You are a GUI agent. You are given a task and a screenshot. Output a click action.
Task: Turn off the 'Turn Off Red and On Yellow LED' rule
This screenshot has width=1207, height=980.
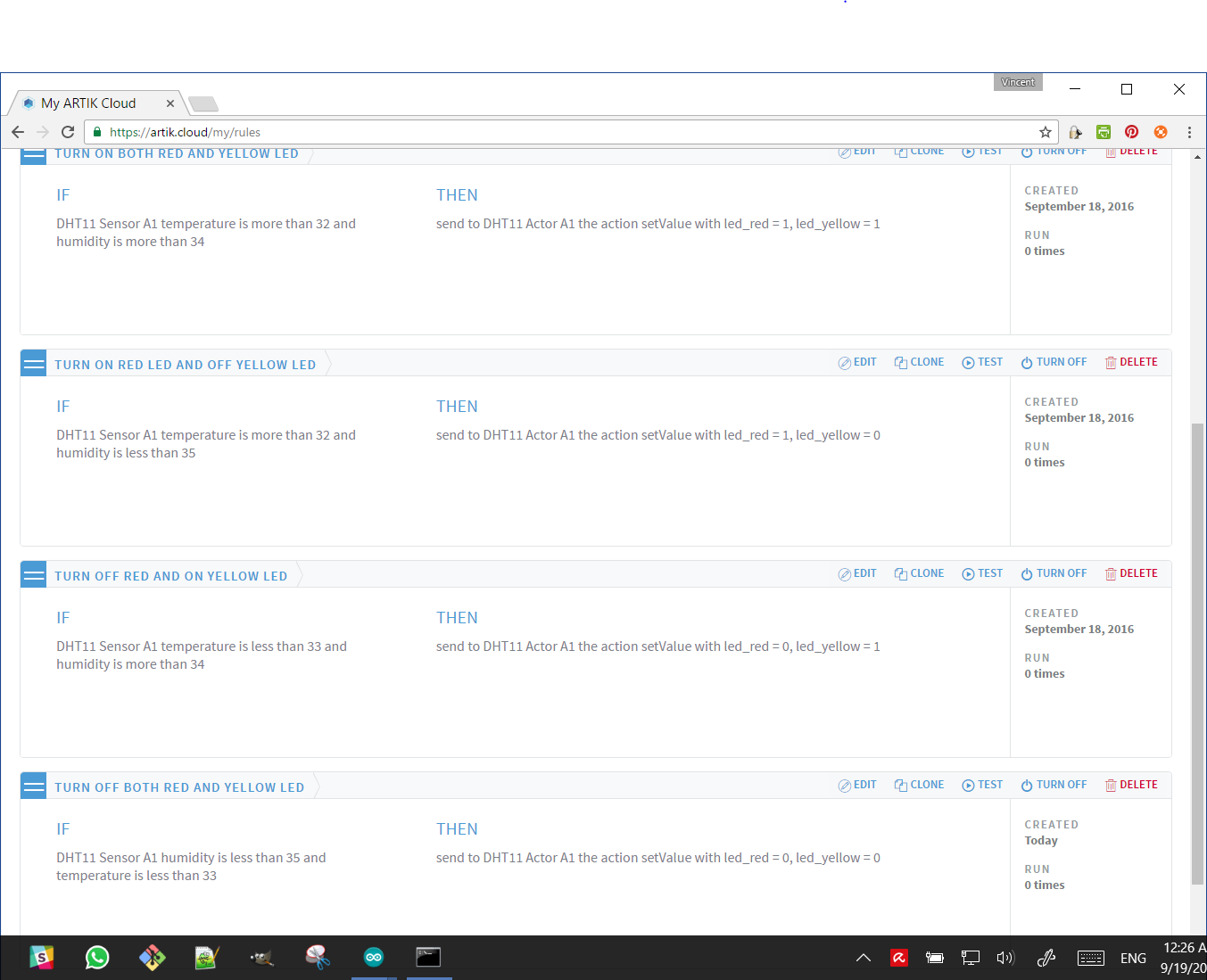[1054, 573]
